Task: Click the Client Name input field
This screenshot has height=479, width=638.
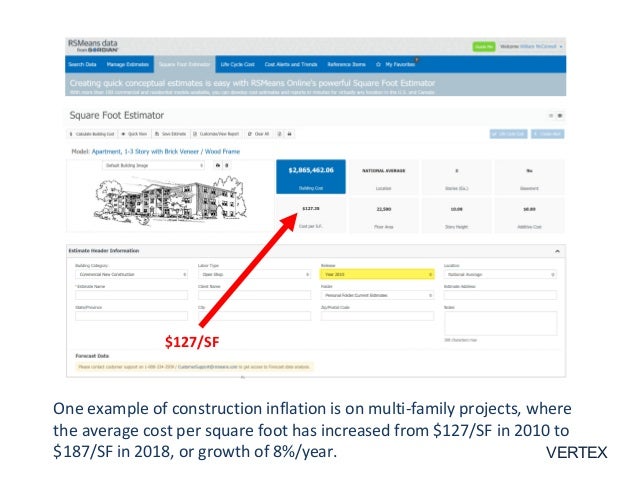Action: point(254,295)
